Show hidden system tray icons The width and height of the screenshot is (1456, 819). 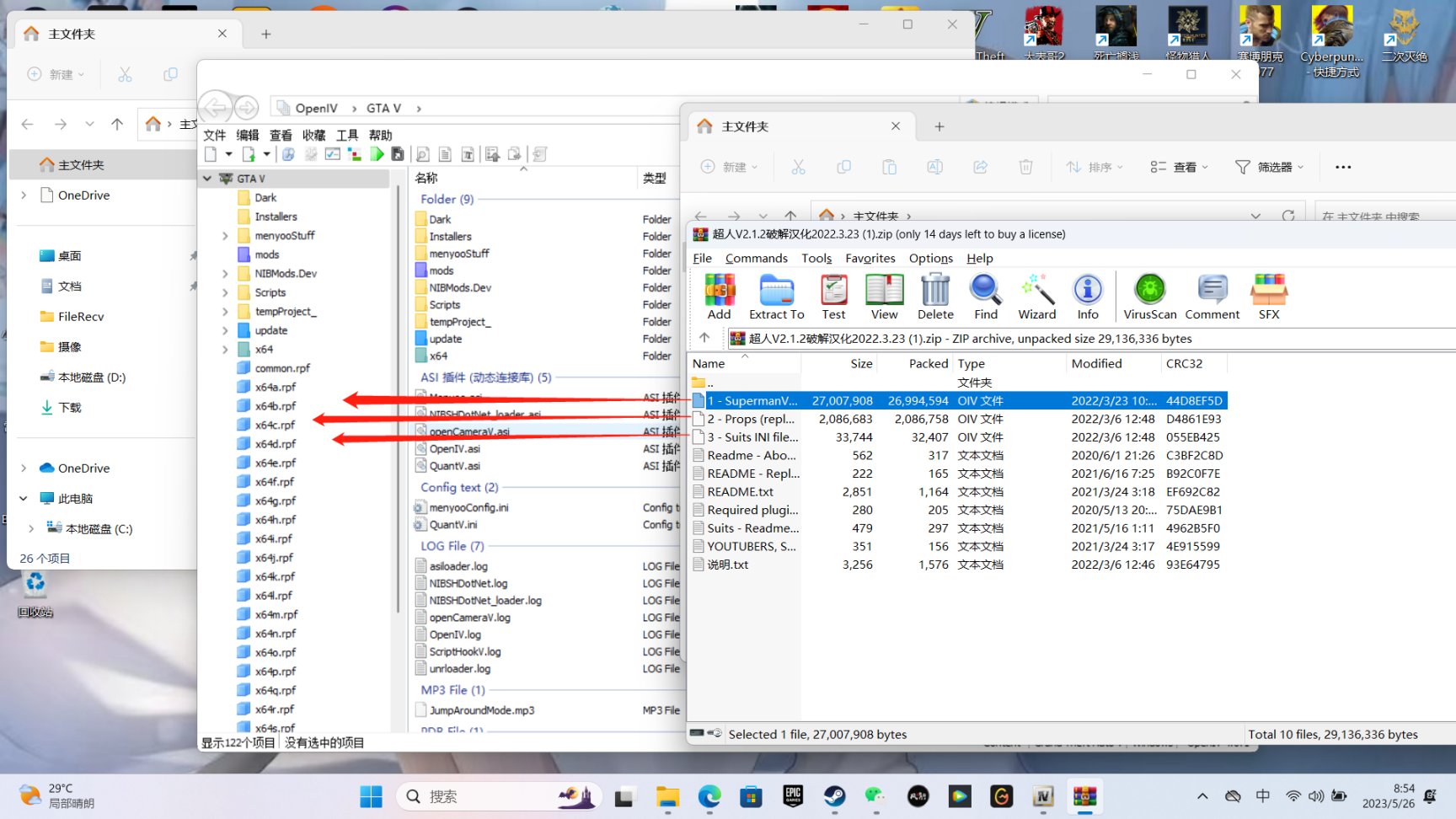[1202, 796]
